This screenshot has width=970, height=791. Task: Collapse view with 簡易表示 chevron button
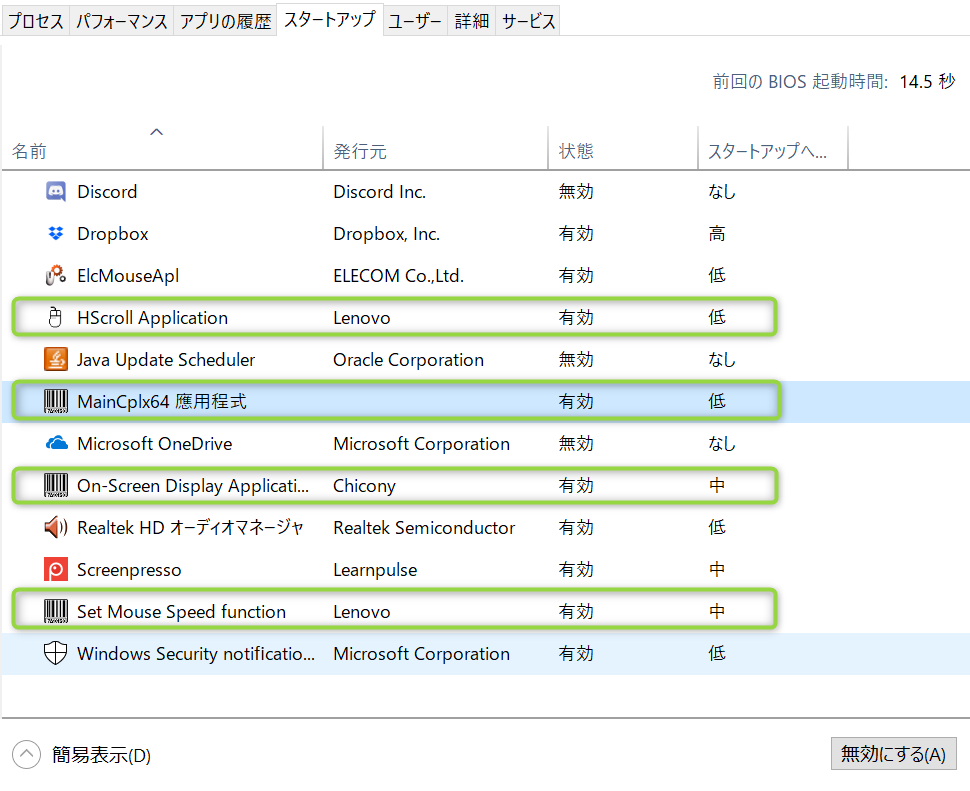click(x=27, y=755)
